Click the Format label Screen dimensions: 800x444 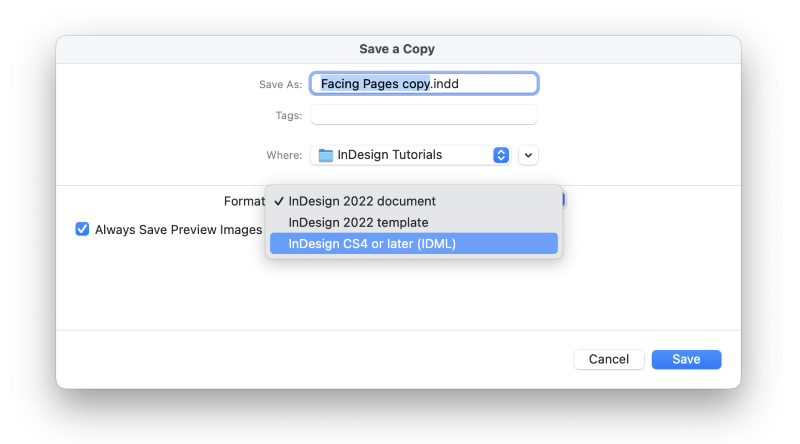[244, 202]
